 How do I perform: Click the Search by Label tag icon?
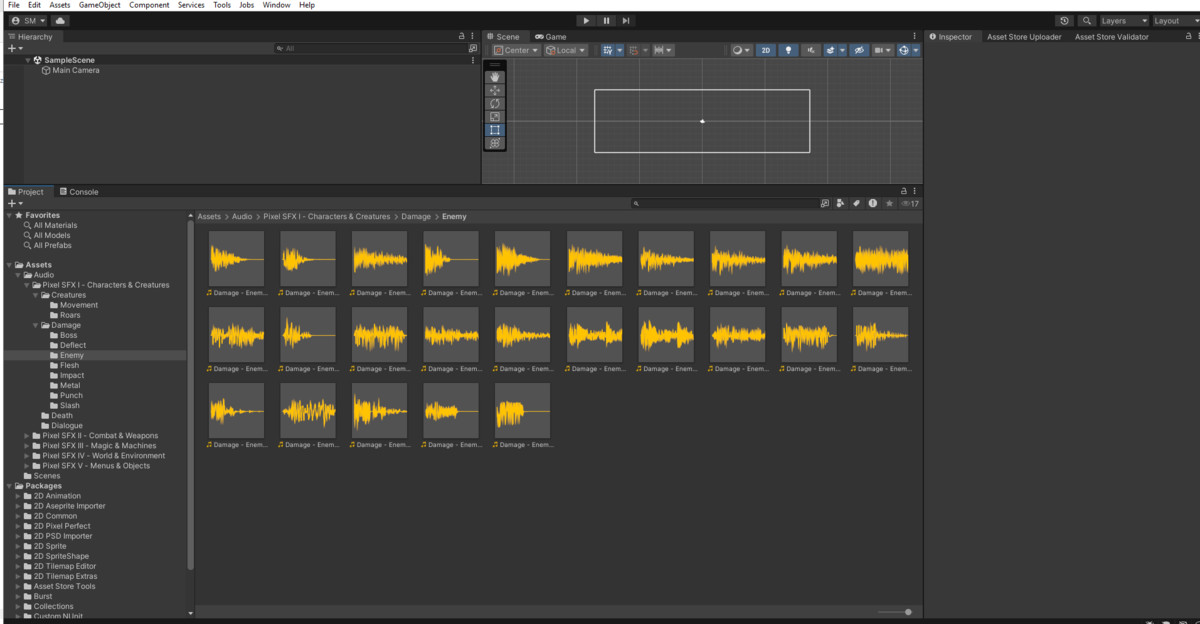click(856, 203)
